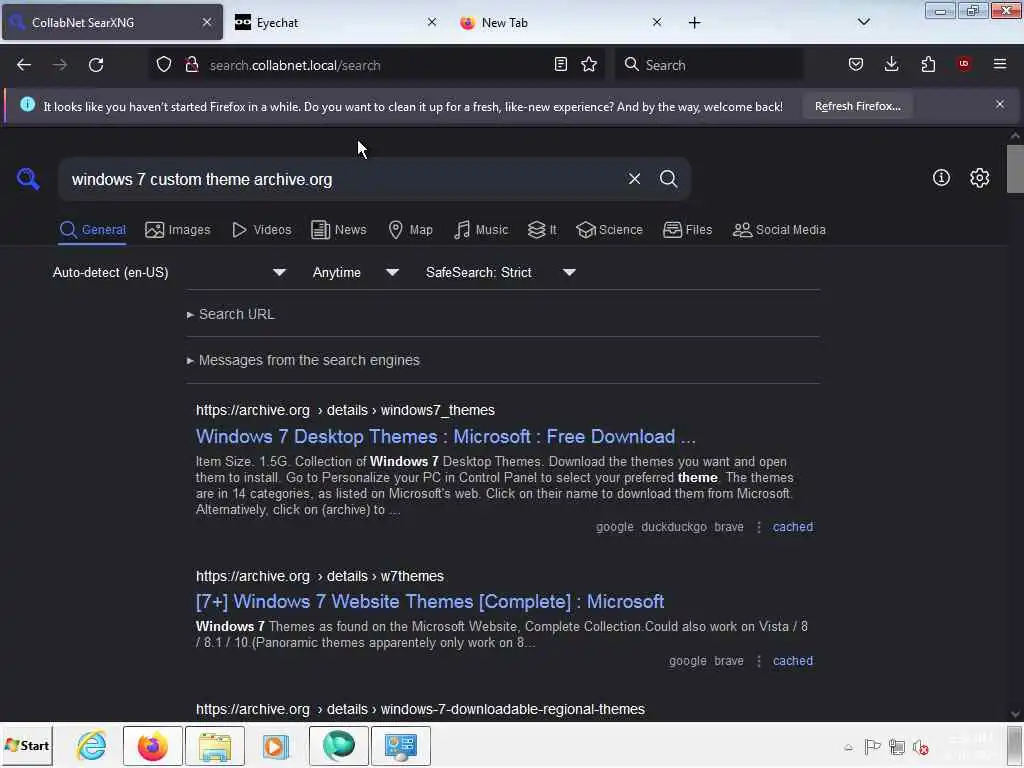
Task: Close the CollabNet SearXNG tab
Action: 206,22
